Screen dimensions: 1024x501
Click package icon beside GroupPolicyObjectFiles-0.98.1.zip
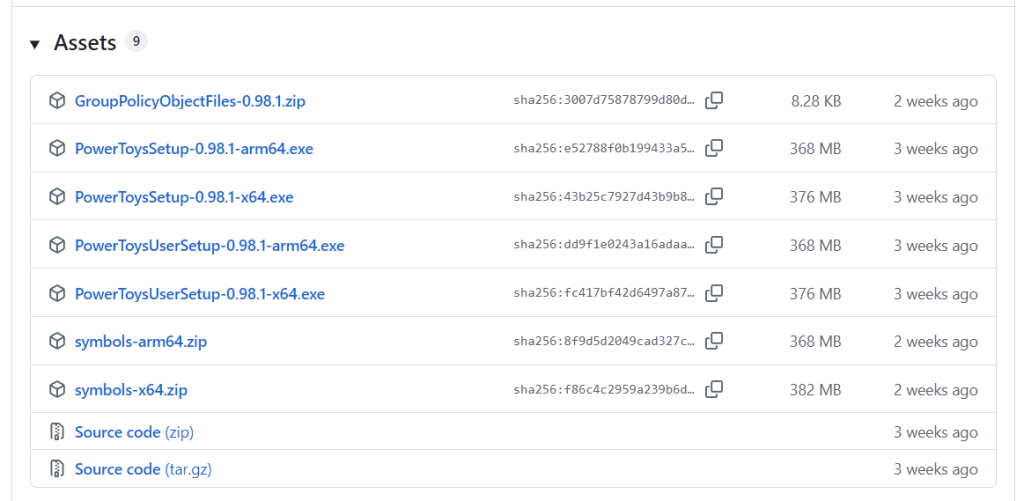click(x=57, y=101)
